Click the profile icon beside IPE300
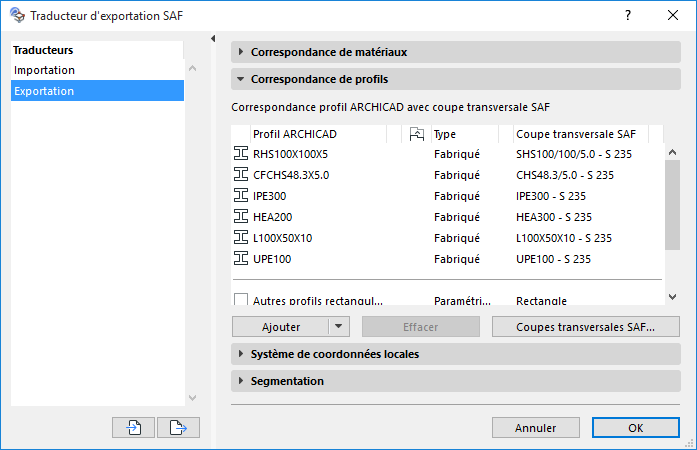 pos(241,195)
